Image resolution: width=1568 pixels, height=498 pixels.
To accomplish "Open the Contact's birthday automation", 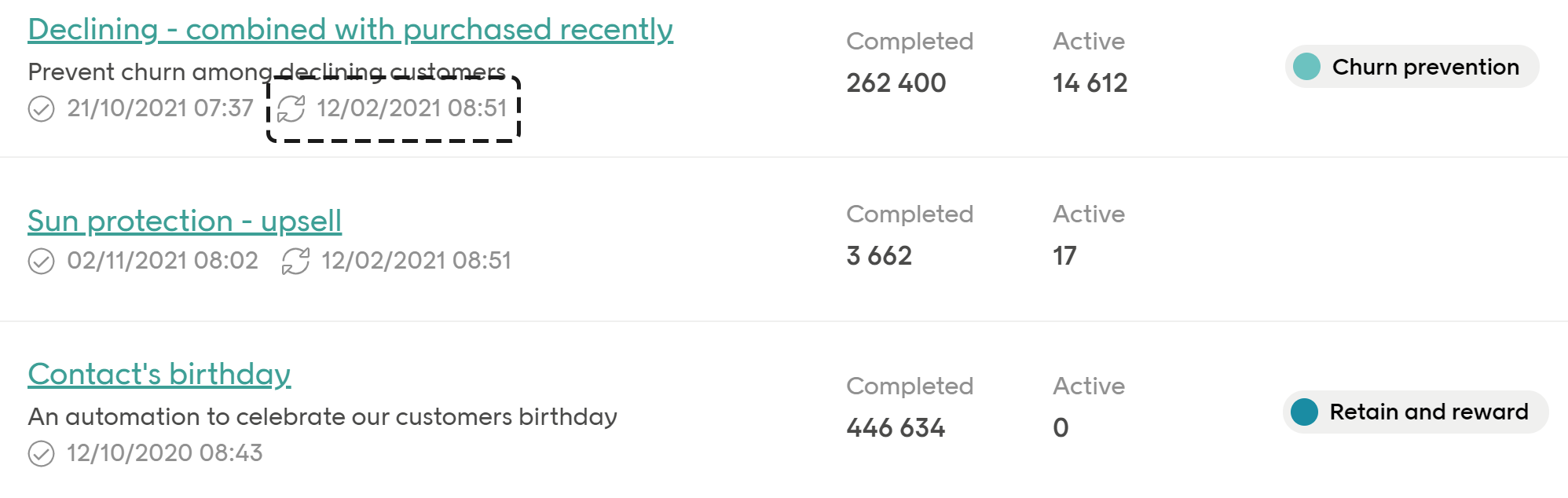I will pyautogui.click(x=159, y=375).
